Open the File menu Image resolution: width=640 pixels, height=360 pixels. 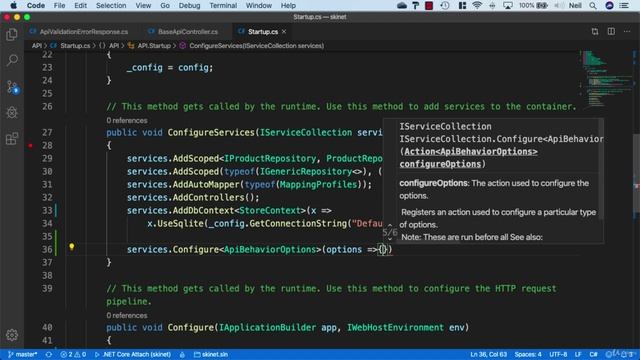tap(59, 5)
